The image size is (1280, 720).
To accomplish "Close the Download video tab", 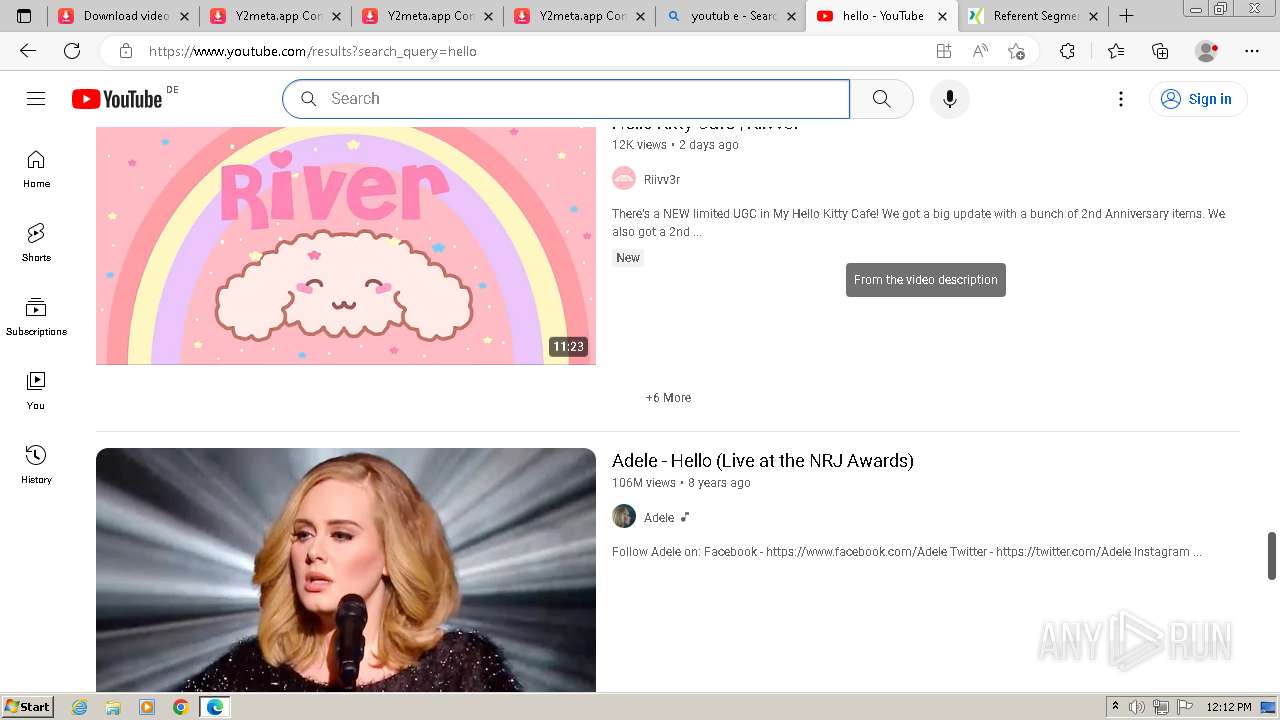I will coord(184,16).
